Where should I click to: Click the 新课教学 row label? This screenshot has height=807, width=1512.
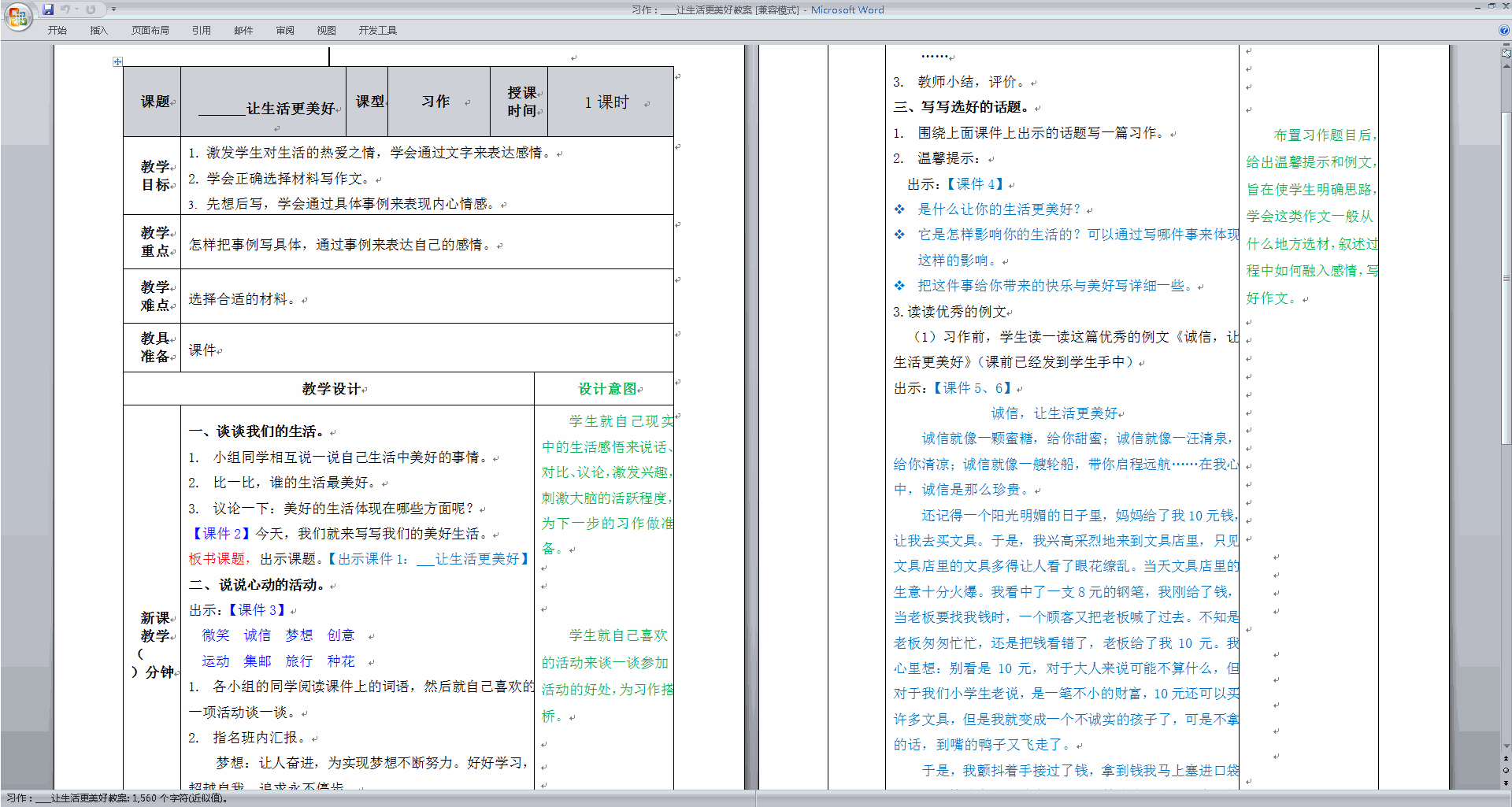(155, 645)
